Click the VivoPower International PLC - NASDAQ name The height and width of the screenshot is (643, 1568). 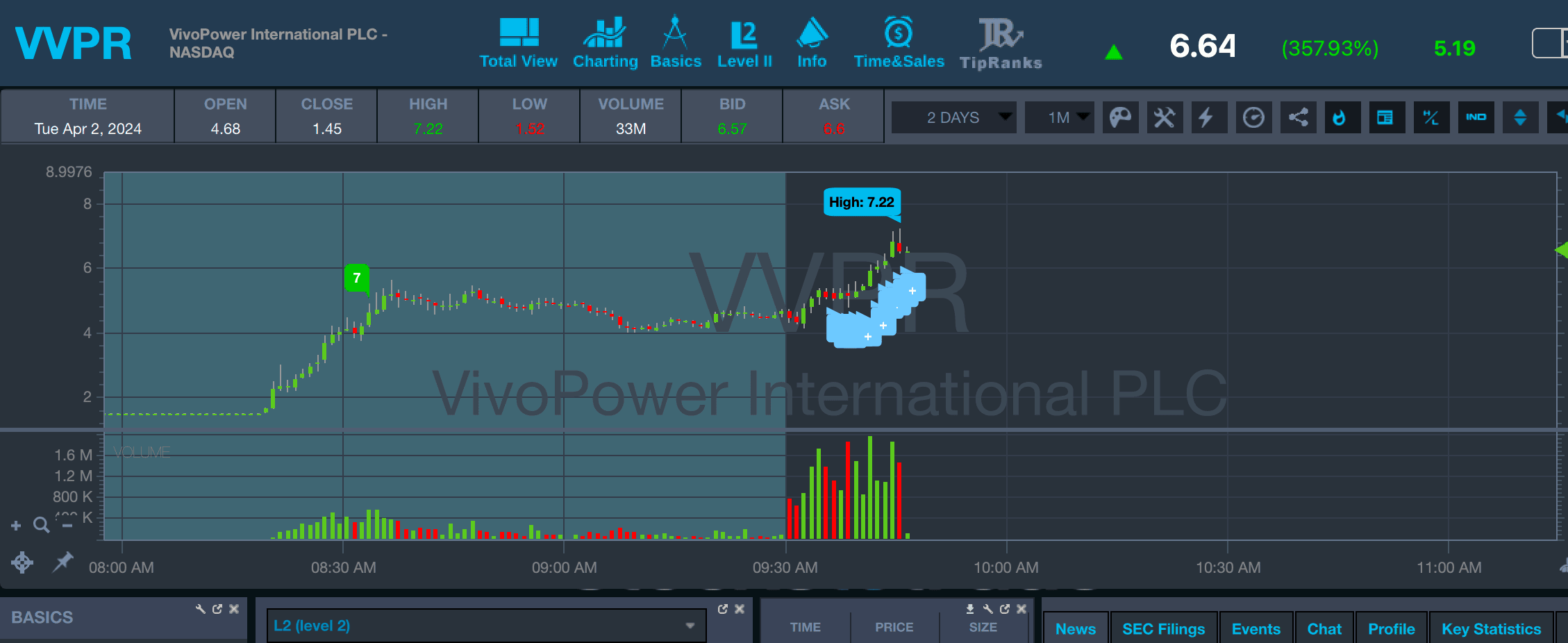(x=278, y=43)
